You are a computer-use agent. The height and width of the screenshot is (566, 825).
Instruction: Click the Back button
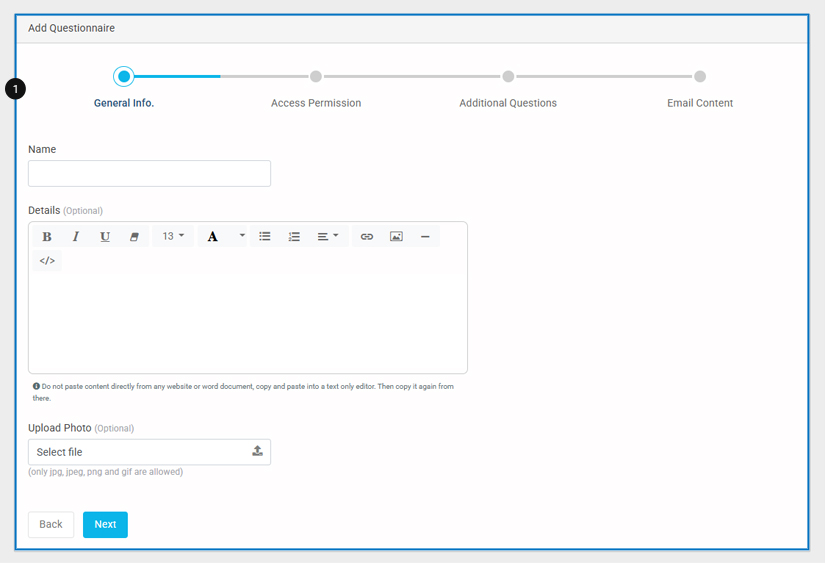pyautogui.click(x=51, y=525)
